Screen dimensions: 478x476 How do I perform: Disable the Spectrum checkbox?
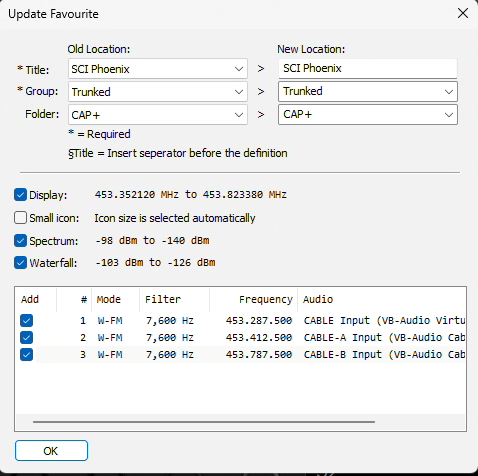coord(20,240)
